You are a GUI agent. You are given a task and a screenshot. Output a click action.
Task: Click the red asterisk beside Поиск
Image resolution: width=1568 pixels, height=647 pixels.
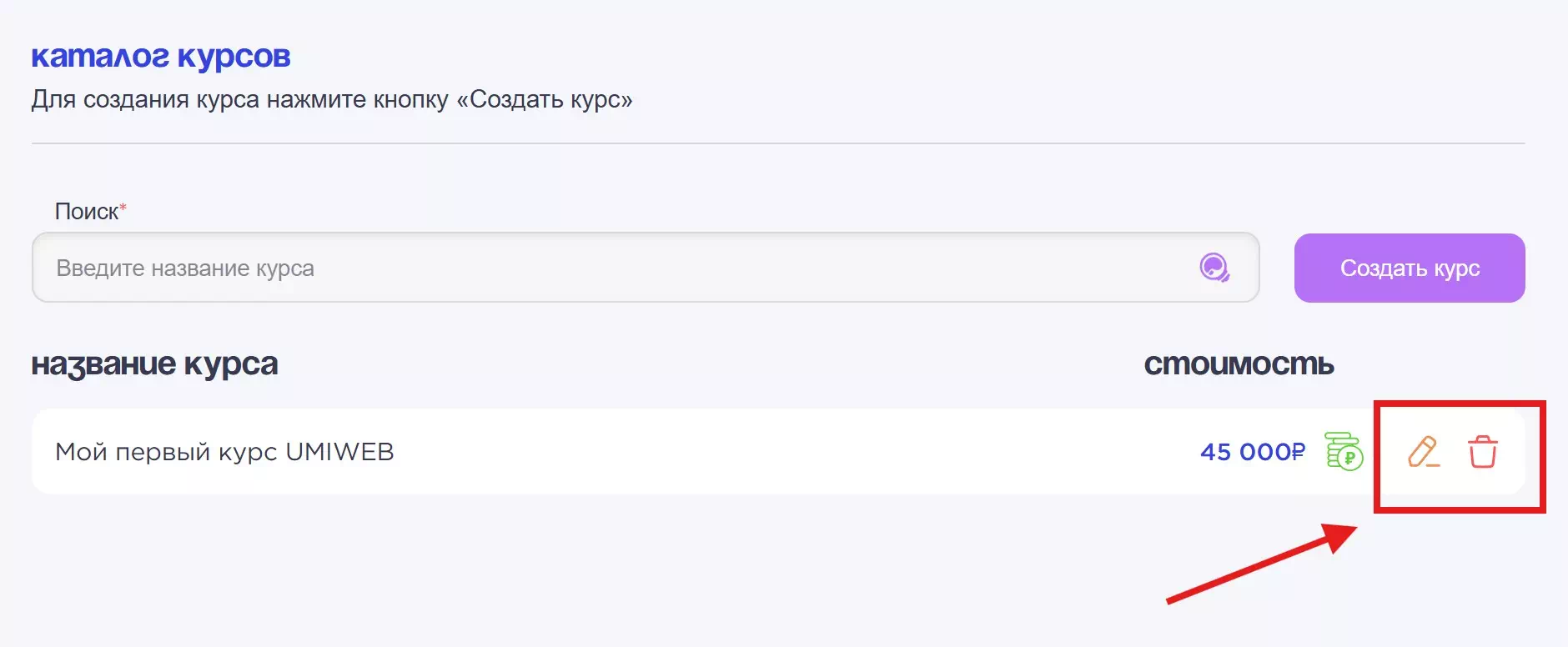[x=123, y=207]
